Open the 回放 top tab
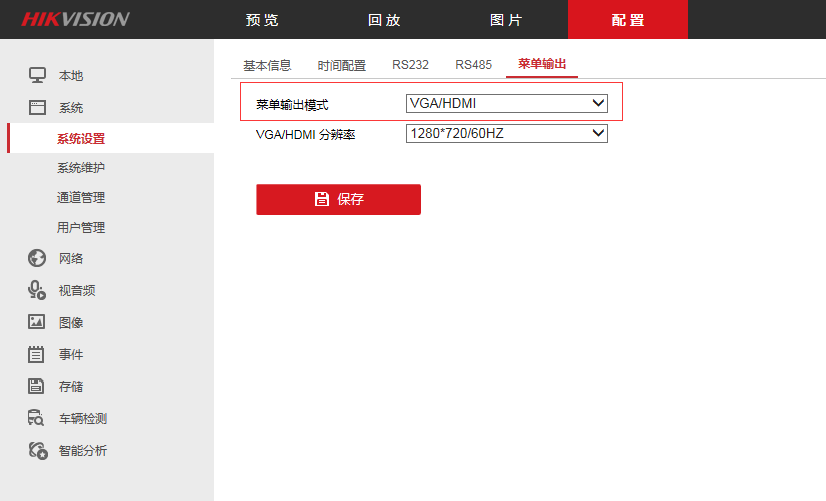826x501 pixels. 384,20
